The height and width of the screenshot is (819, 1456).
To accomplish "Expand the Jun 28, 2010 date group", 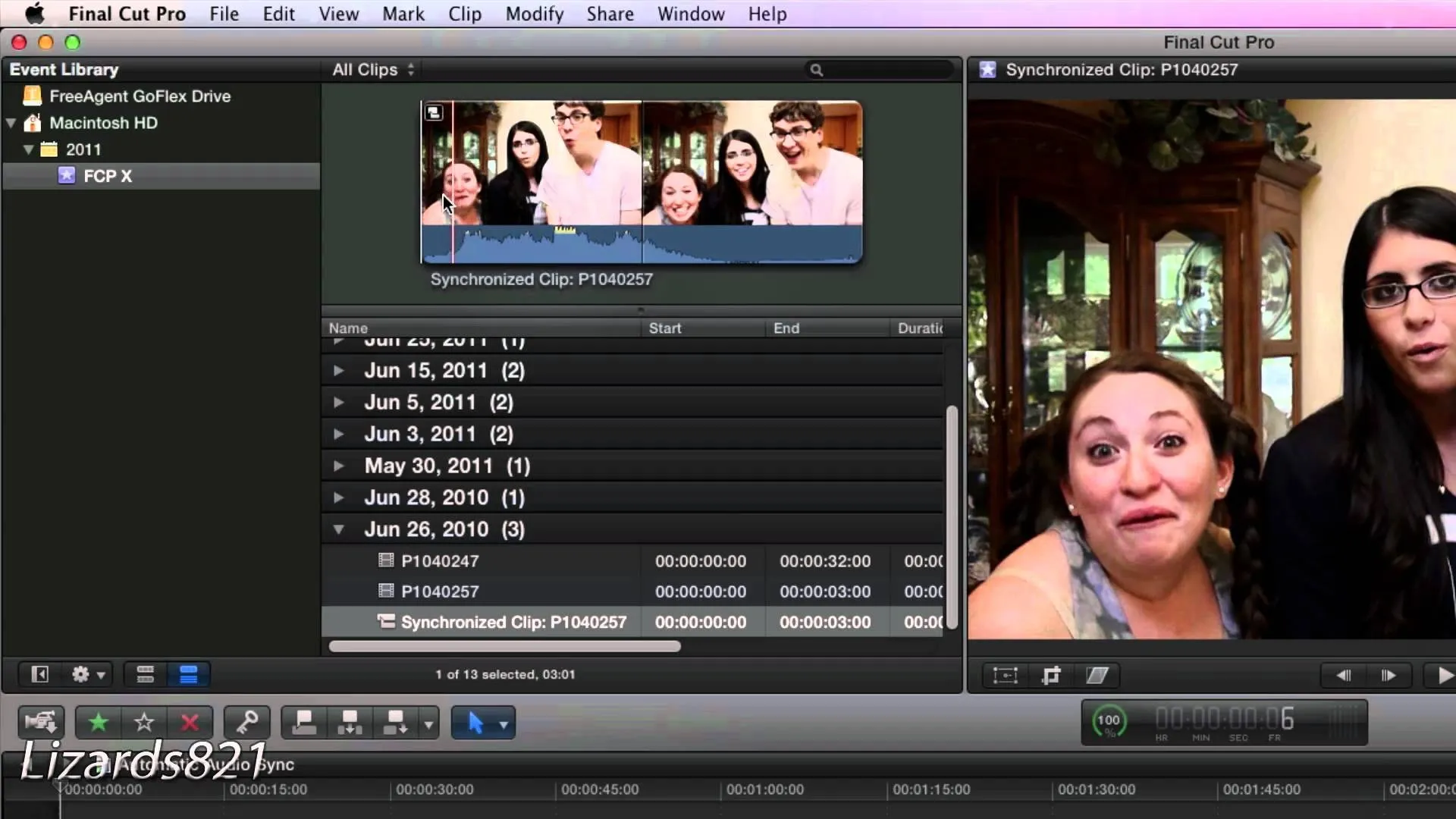I will tap(339, 497).
